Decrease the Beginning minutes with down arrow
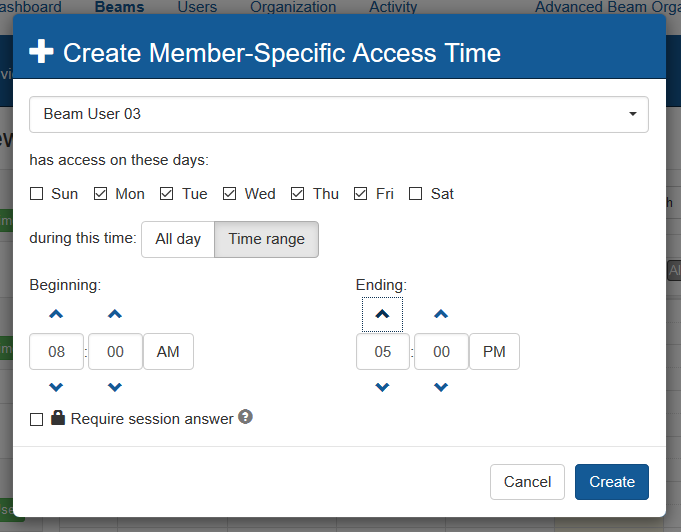681x532 pixels. coord(115,387)
